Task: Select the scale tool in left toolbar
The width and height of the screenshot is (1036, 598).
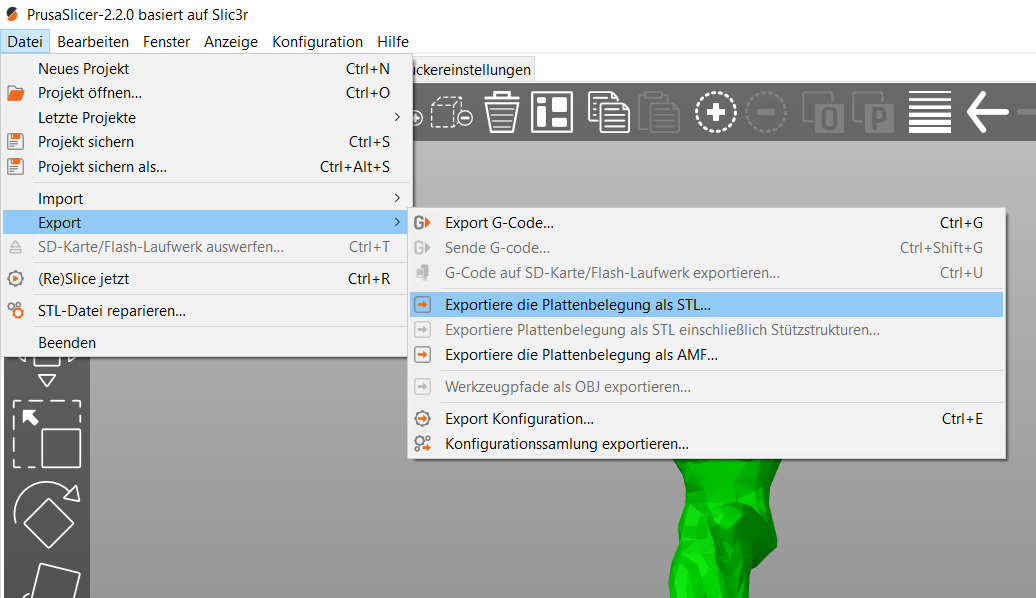Action: [47, 434]
